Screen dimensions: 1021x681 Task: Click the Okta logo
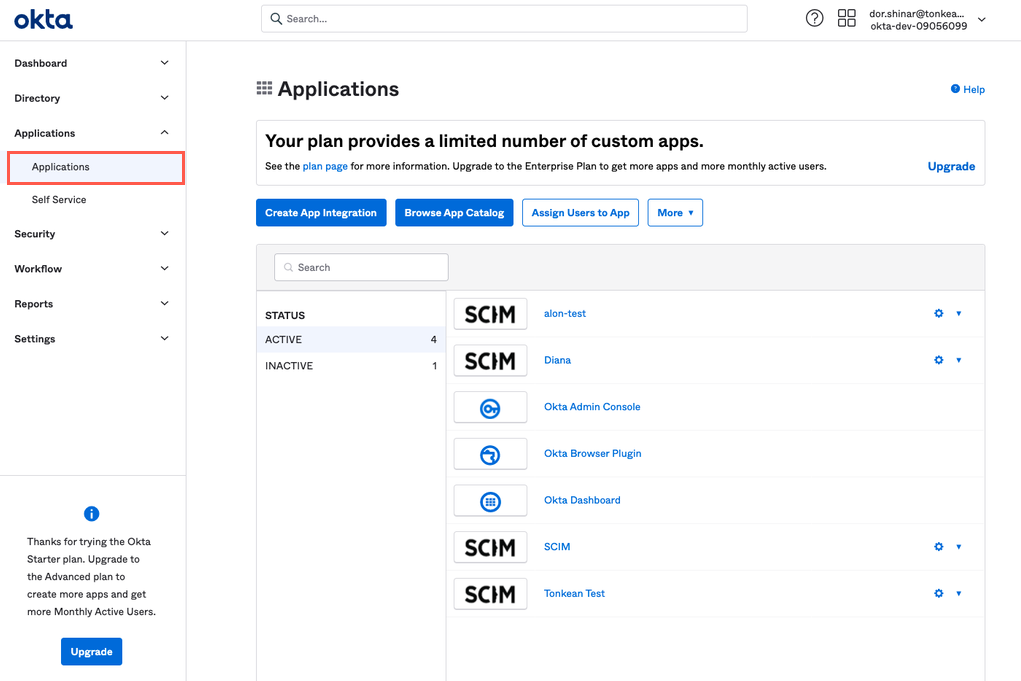click(x=43, y=19)
